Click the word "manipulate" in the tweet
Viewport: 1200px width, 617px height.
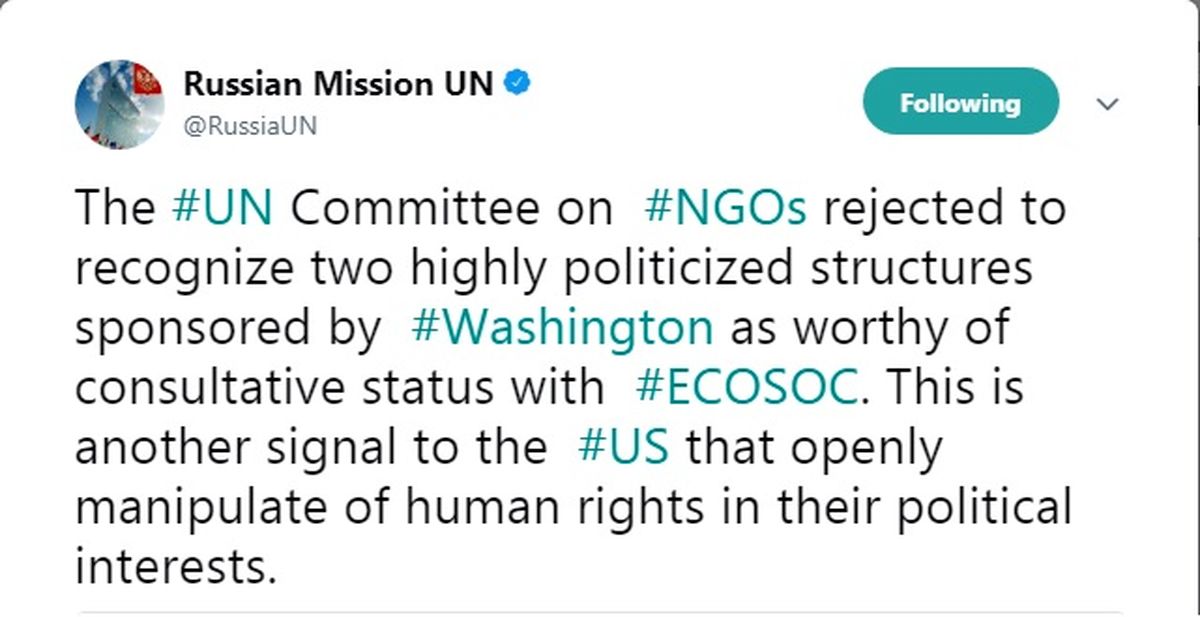coord(189,507)
